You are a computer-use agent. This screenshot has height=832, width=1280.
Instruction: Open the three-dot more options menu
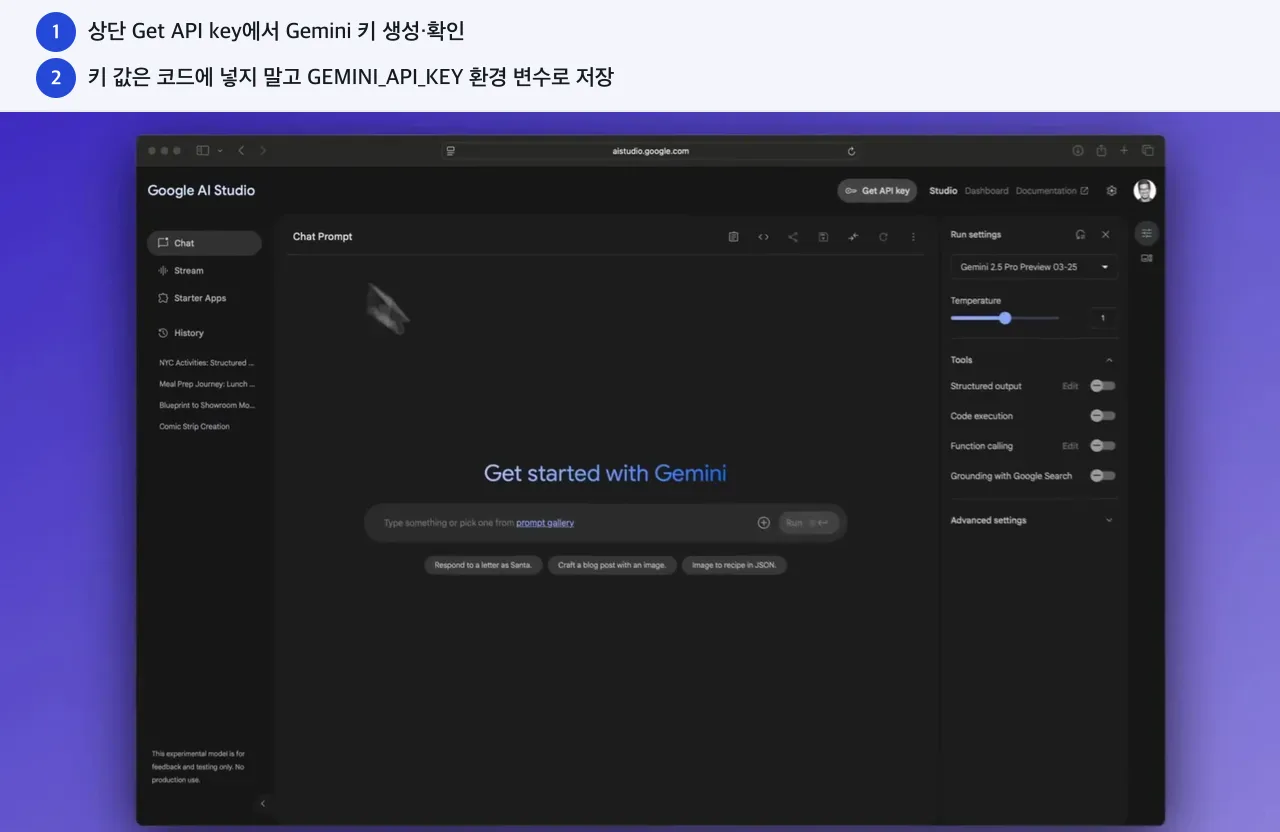coord(912,237)
